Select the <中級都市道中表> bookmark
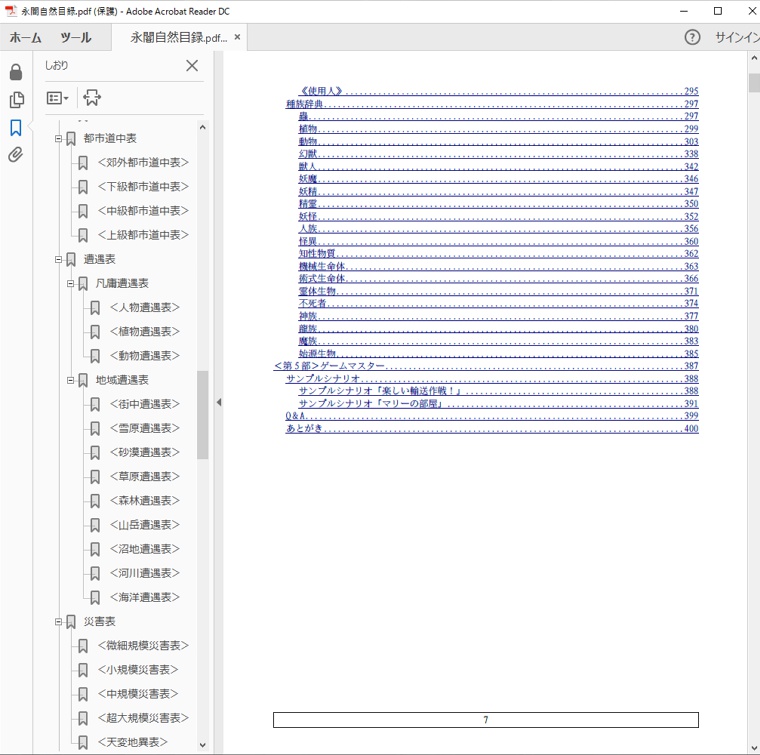 pyautogui.click(x=143, y=211)
